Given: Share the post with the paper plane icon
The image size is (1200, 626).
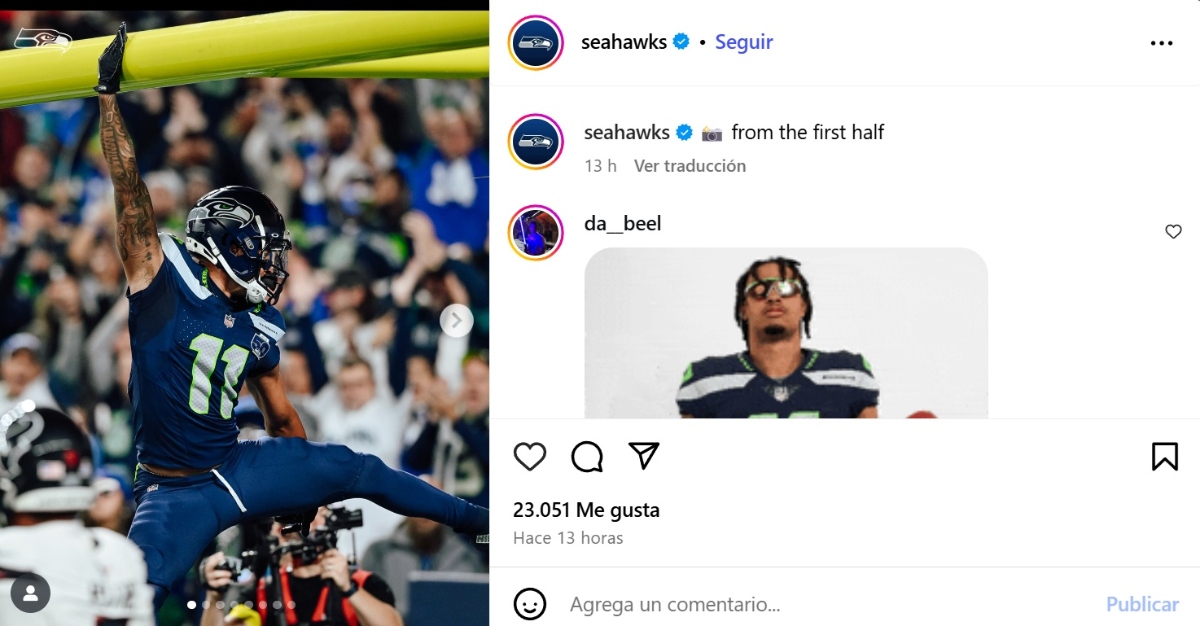Looking at the screenshot, I should click(644, 456).
